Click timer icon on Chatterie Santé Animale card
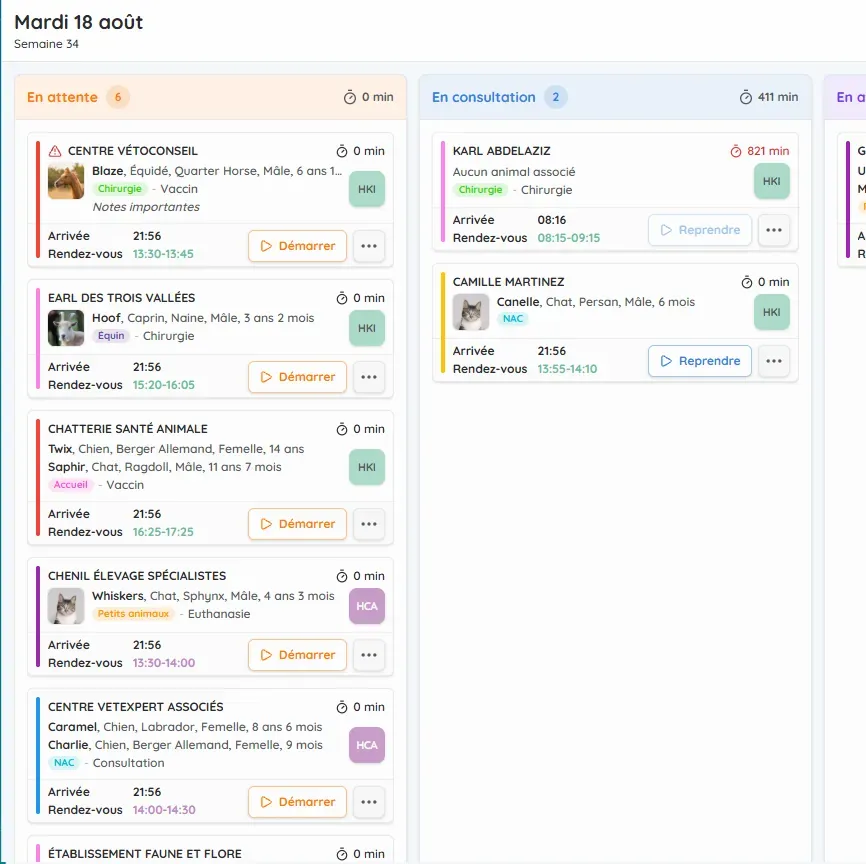Image resolution: width=866 pixels, height=864 pixels. pyautogui.click(x=342, y=429)
